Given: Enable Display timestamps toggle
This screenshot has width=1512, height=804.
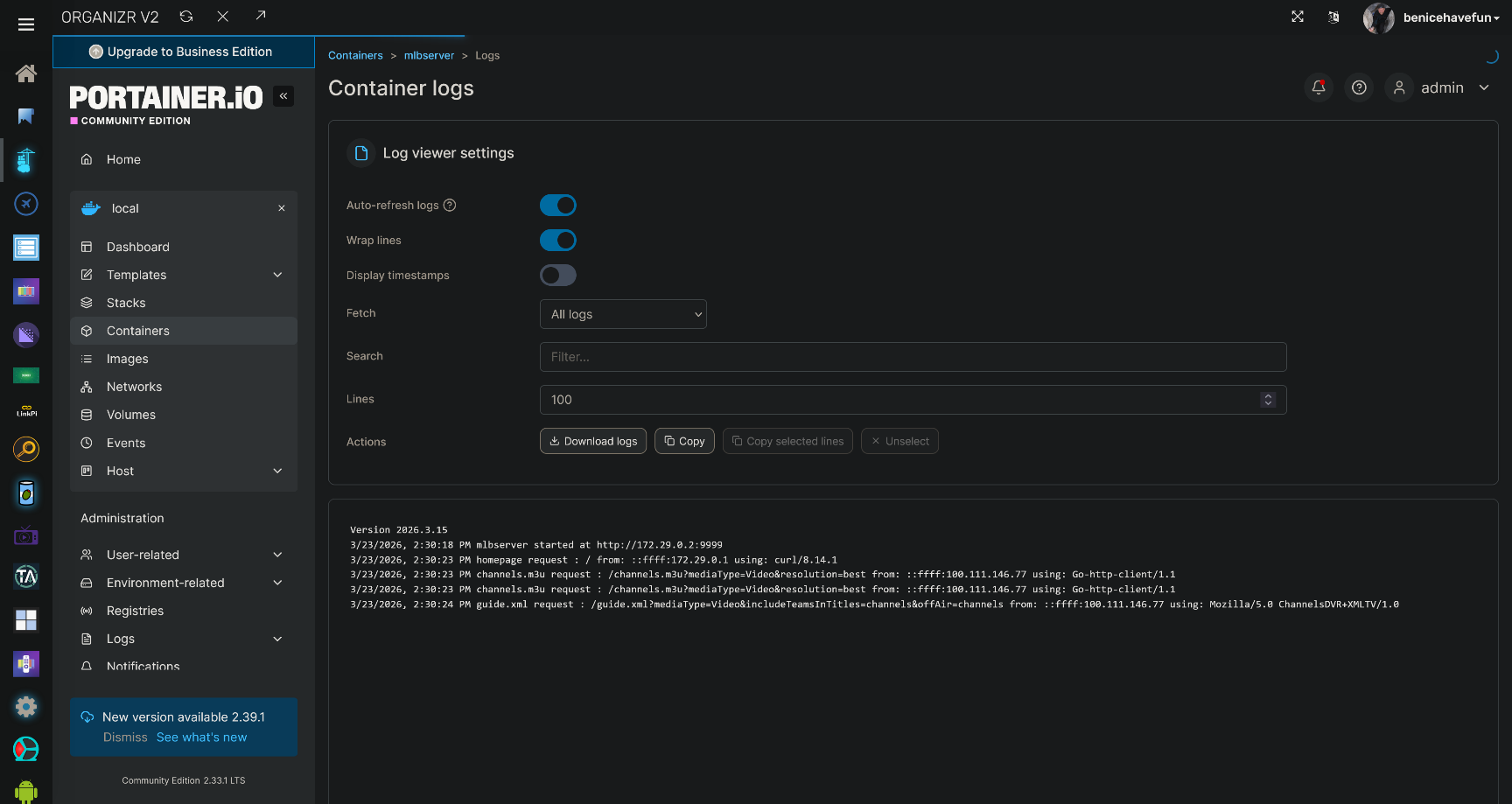Looking at the screenshot, I should point(557,276).
